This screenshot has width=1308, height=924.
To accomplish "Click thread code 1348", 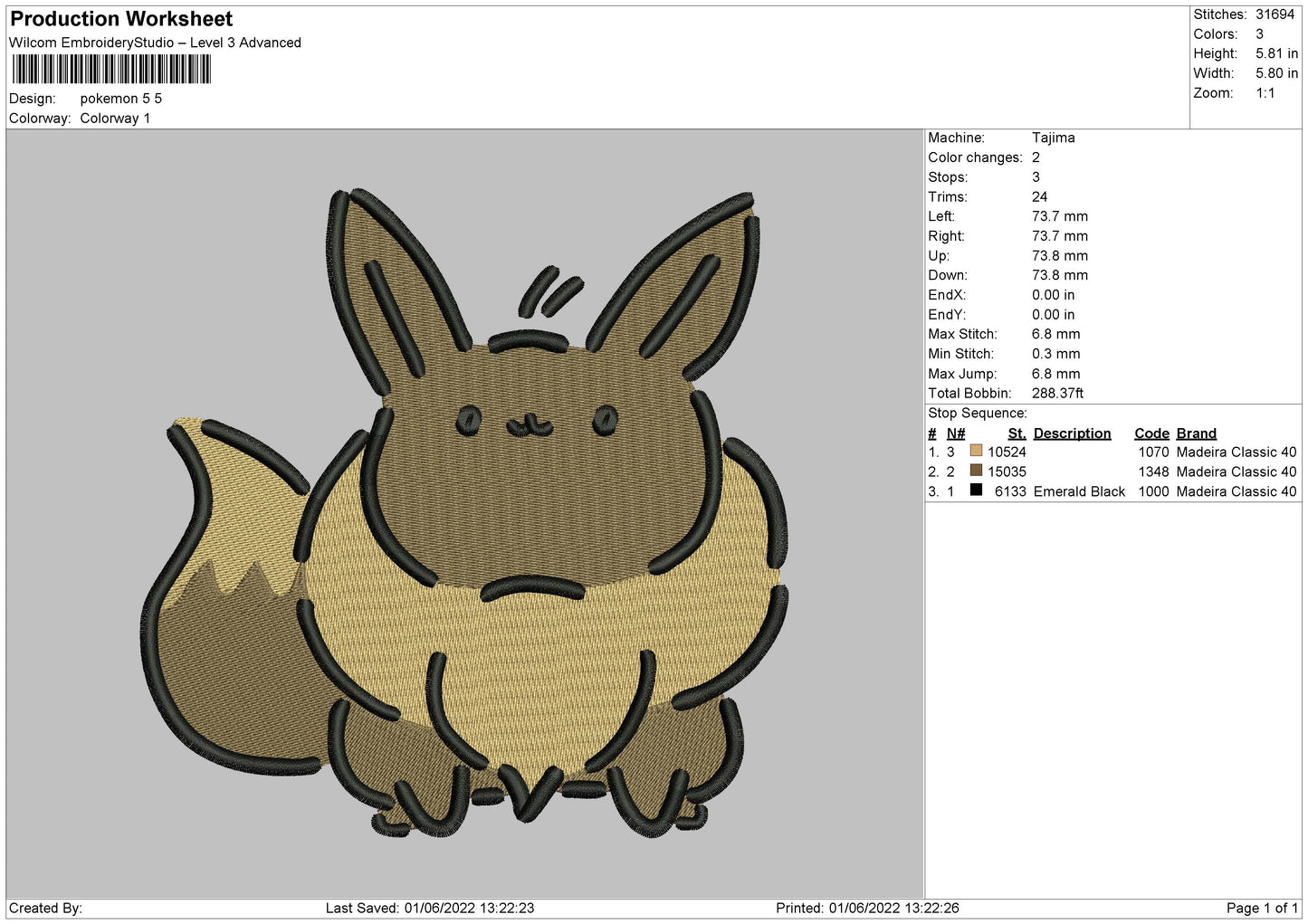I will click(1154, 472).
